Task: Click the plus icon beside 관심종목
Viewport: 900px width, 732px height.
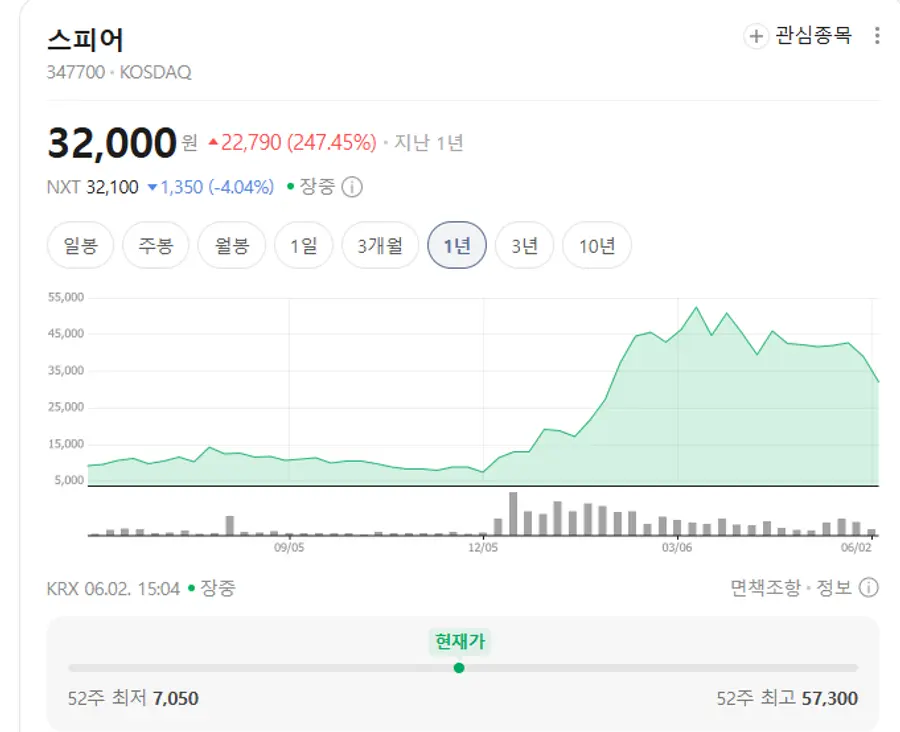Action: 756,36
